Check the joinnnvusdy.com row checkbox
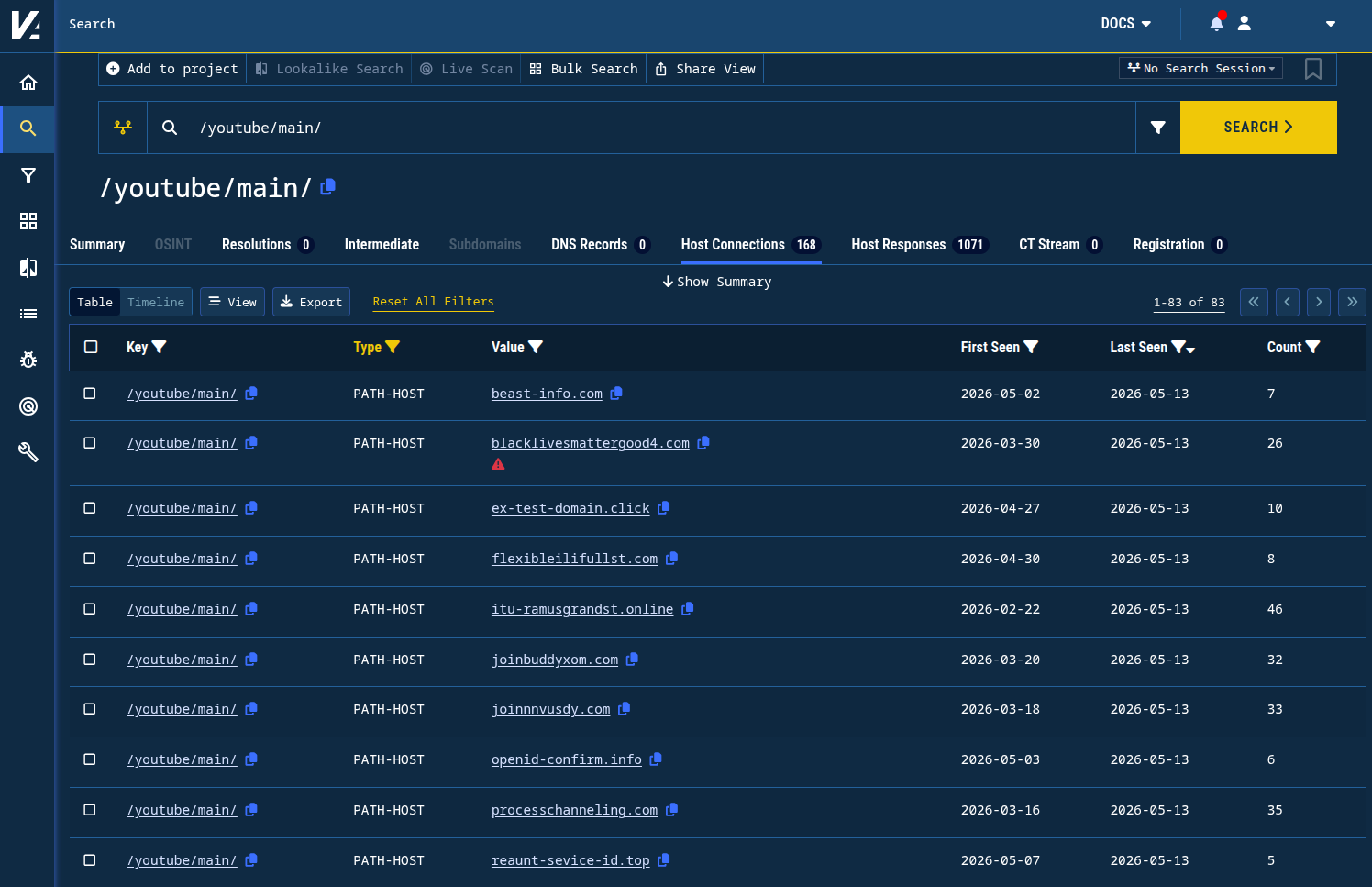 [90, 709]
